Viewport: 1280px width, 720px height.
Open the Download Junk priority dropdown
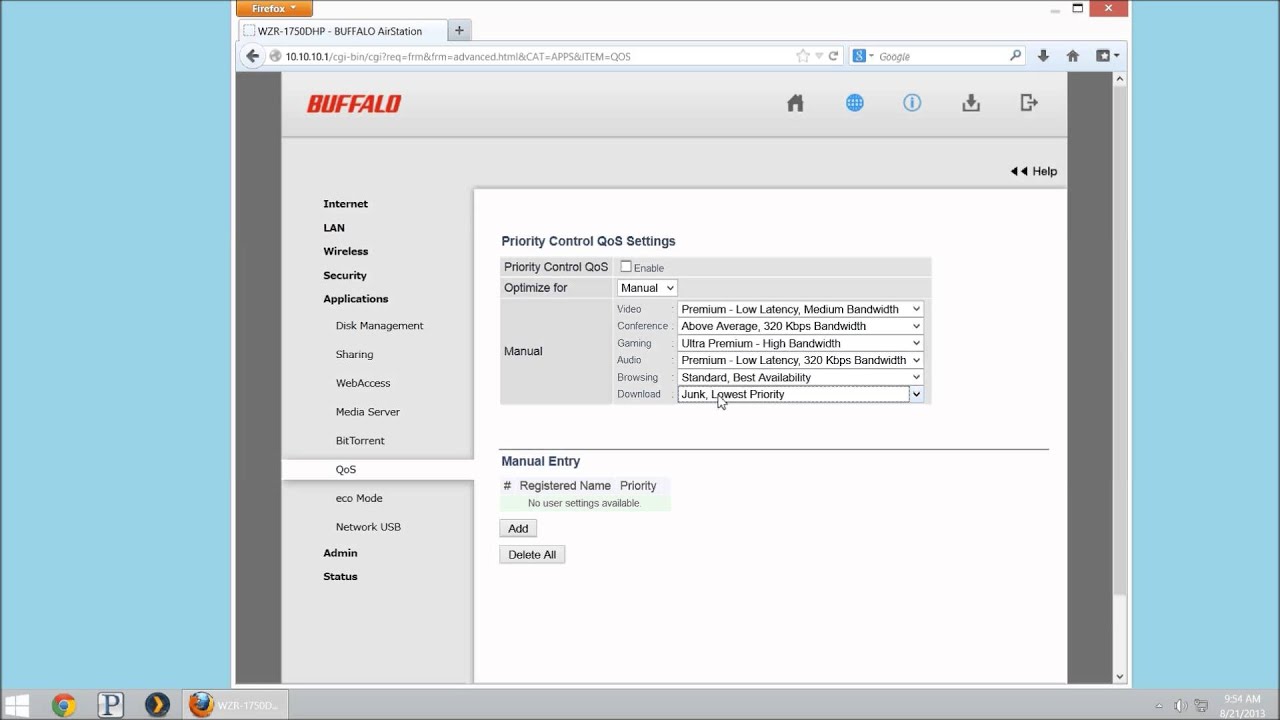(800, 394)
